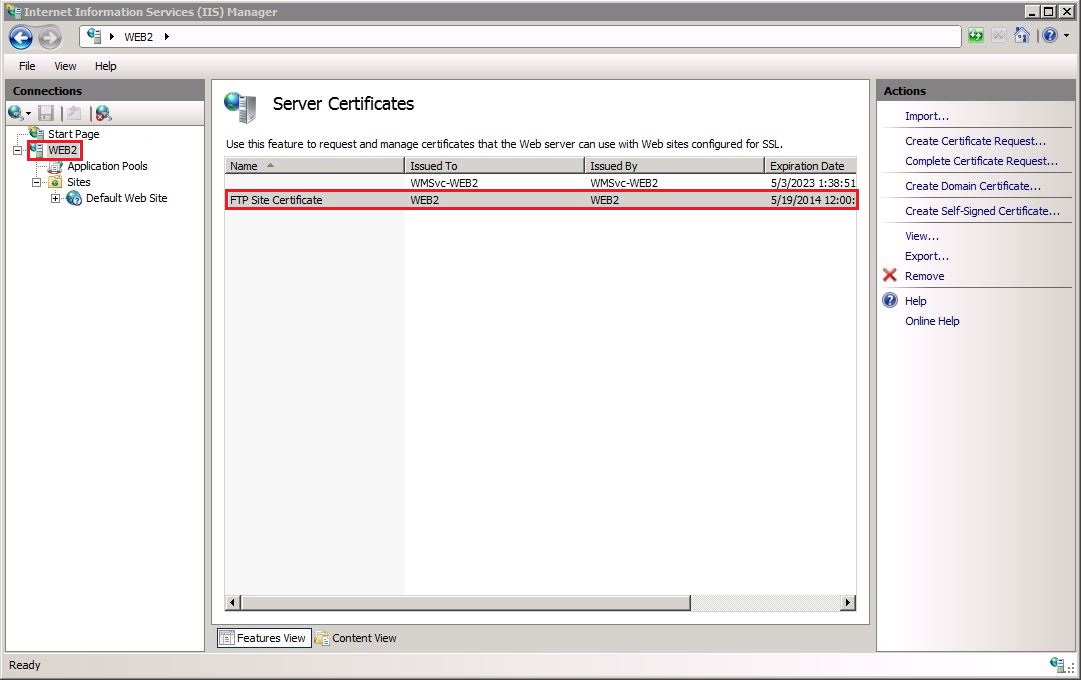
Task: Click the Home icon in the toolbar
Action: click(1021, 36)
